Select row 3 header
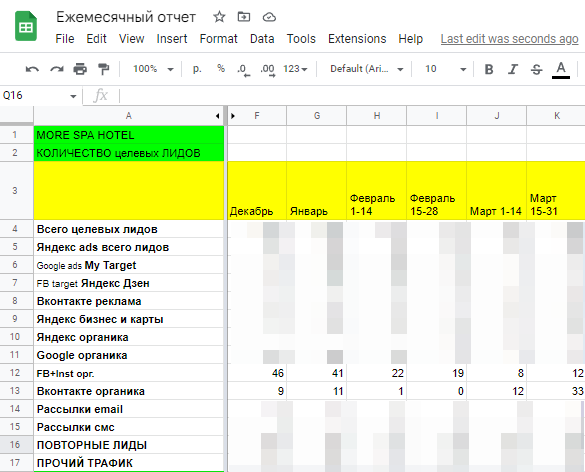 [x=16, y=191]
